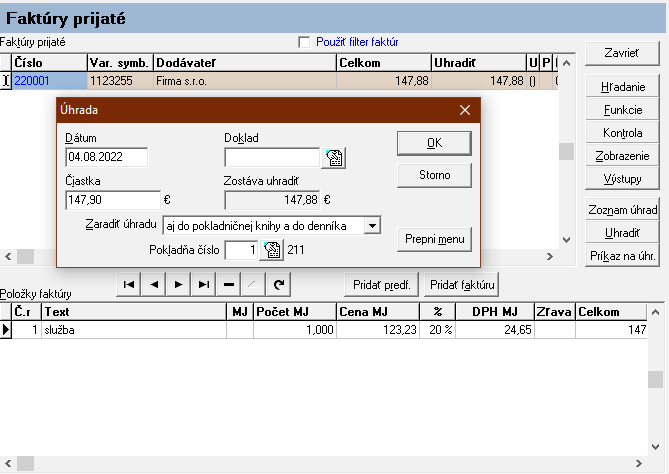Click the 20 % VAT rate cell
669x474 pixels.
coord(438,330)
